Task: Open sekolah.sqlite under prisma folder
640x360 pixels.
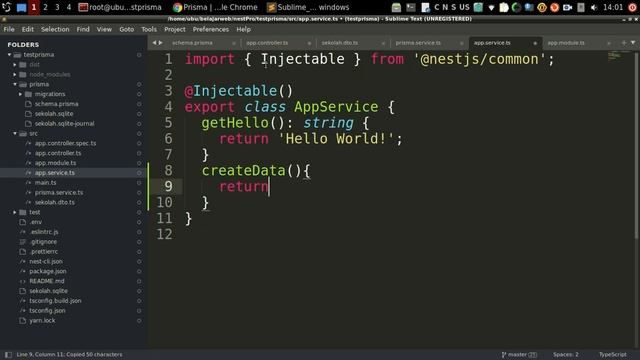Action: 54,114
